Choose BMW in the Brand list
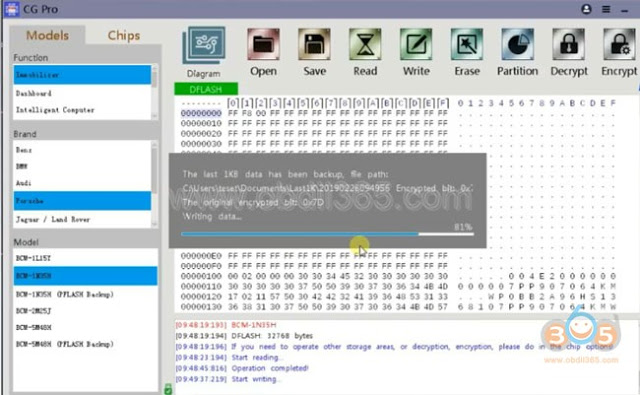640x395 pixels. pyautogui.click(x=82, y=166)
